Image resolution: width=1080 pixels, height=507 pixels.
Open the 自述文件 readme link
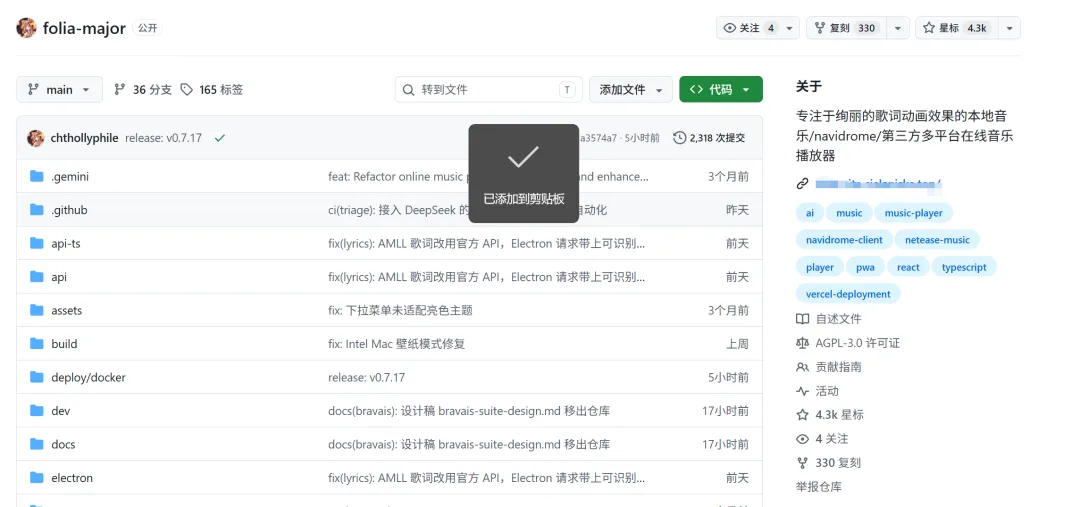point(829,319)
